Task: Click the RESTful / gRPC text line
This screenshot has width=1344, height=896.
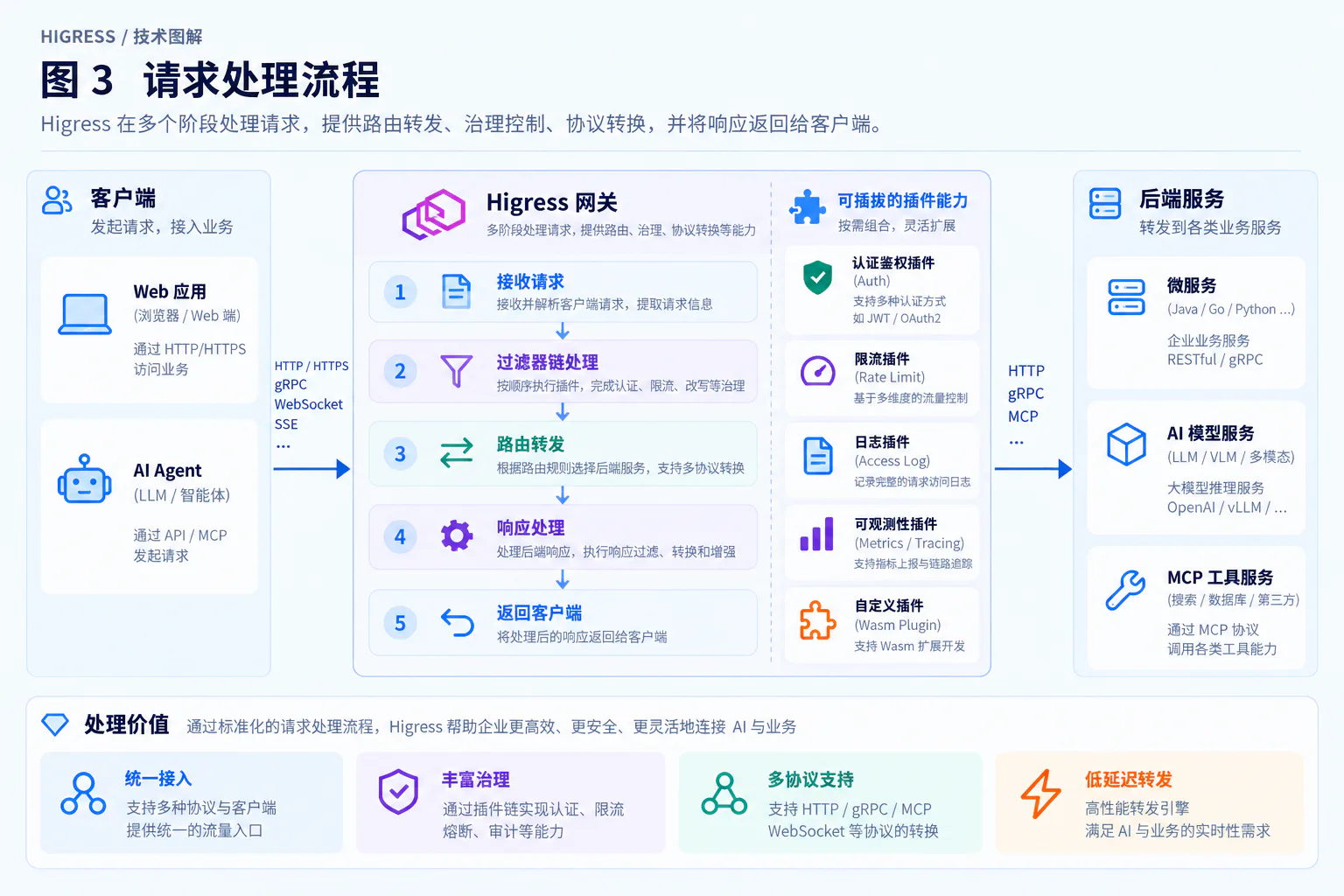Action: click(x=1214, y=360)
